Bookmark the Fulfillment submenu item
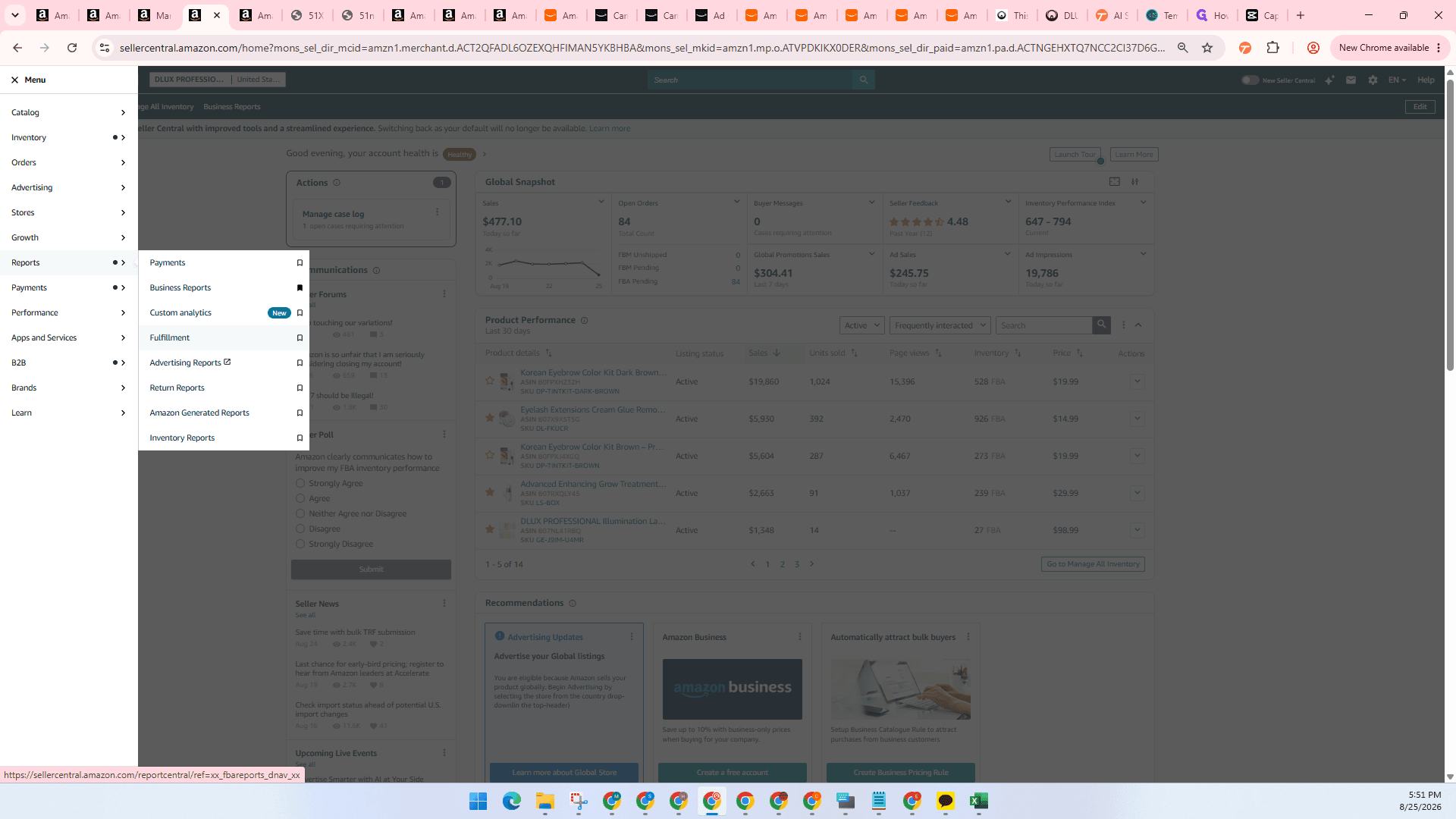The width and height of the screenshot is (1456, 819). pyautogui.click(x=300, y=338)
